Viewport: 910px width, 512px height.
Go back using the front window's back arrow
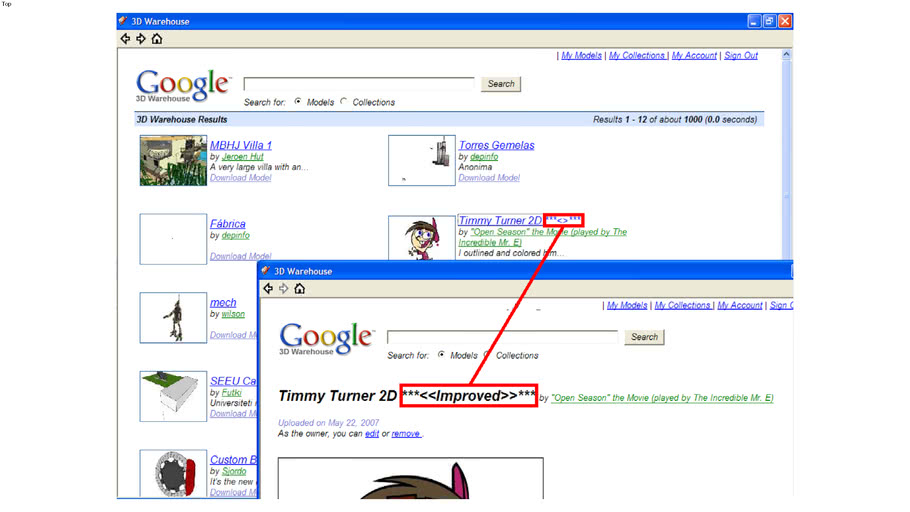[267, 289]
